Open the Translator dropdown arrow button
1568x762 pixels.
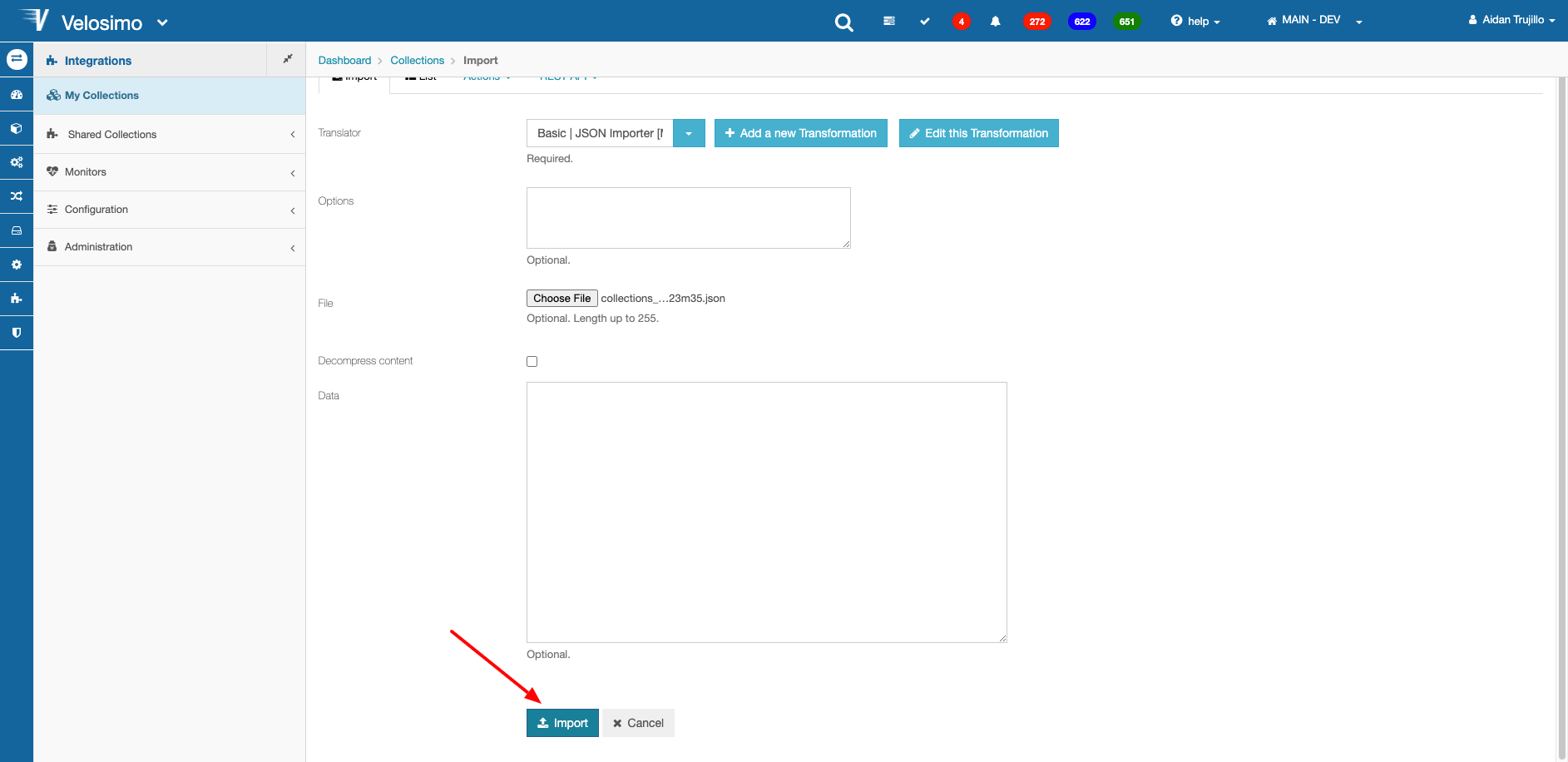[x=689, y=133]
